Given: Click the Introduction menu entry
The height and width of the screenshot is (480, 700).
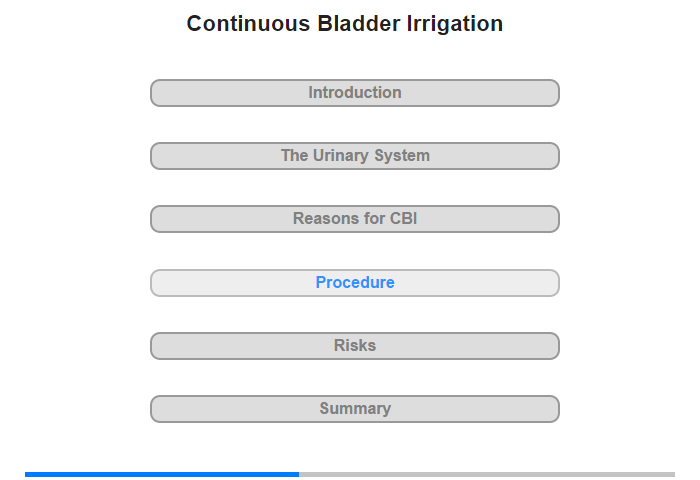Looking at the screenshot, I should [354, 92].
